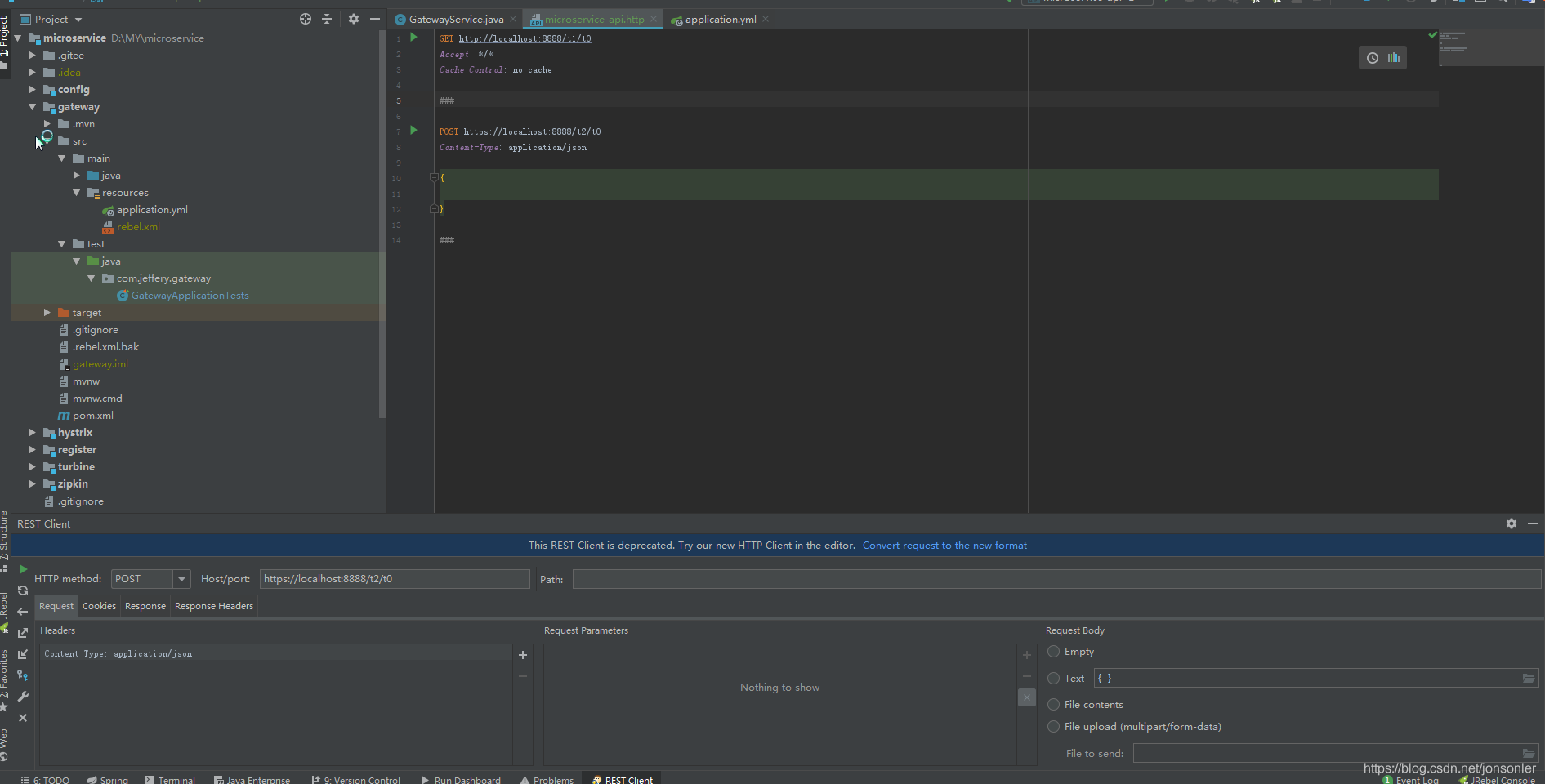Screen dimensions: 1545x784
Task: Run the HTTP request in REST Client
Action: click(x=23, y=569)
